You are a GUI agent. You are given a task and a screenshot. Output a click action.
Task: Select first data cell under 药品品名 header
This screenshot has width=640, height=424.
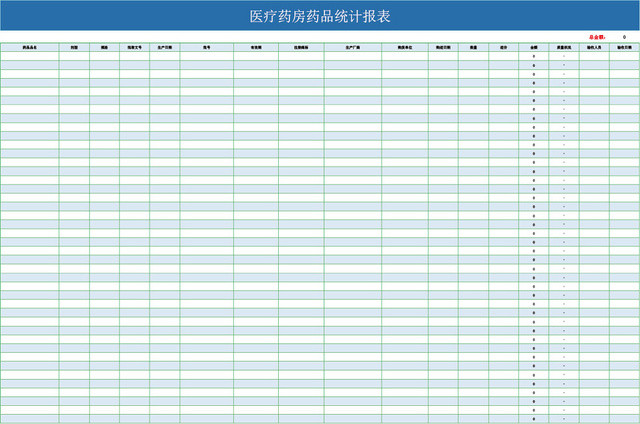click(30, 56)
